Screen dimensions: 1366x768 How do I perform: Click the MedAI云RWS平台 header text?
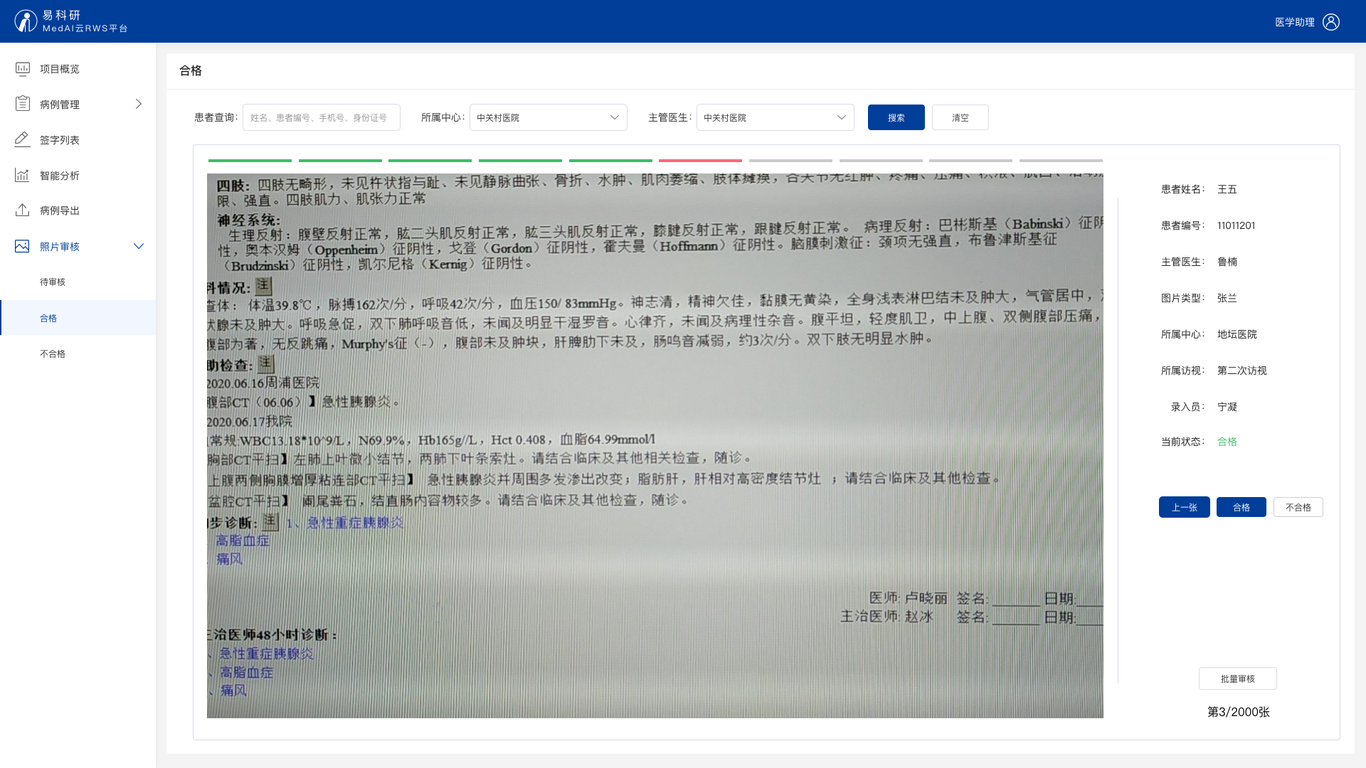tap(85, 29)
